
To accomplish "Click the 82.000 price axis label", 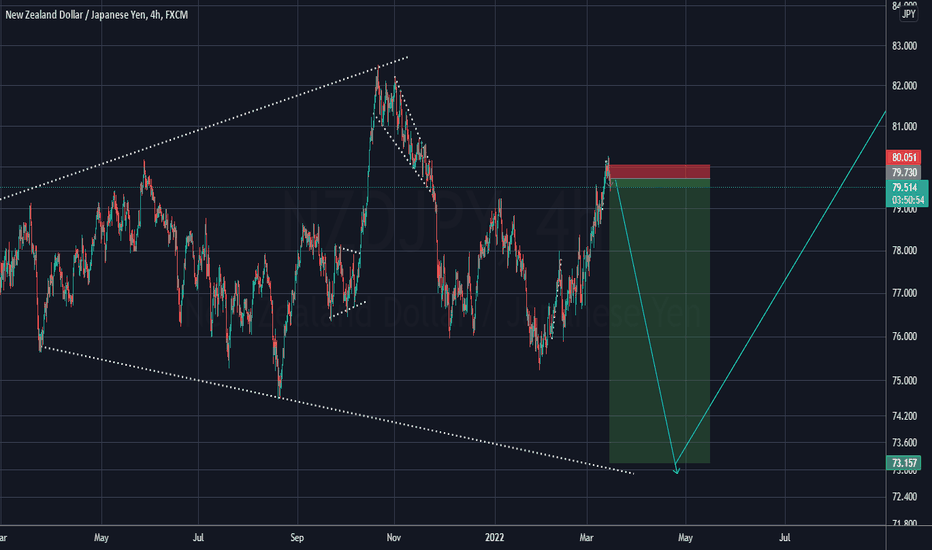I will click(x=905, y=86).
